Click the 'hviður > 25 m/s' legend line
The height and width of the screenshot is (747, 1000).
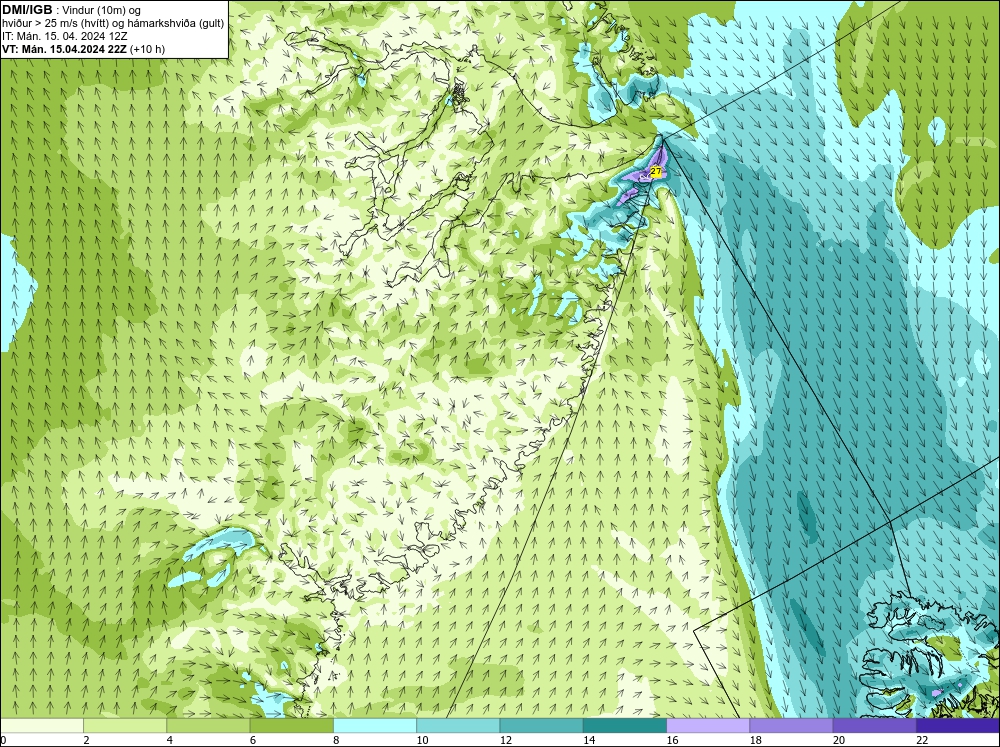(x=113, y=24)
